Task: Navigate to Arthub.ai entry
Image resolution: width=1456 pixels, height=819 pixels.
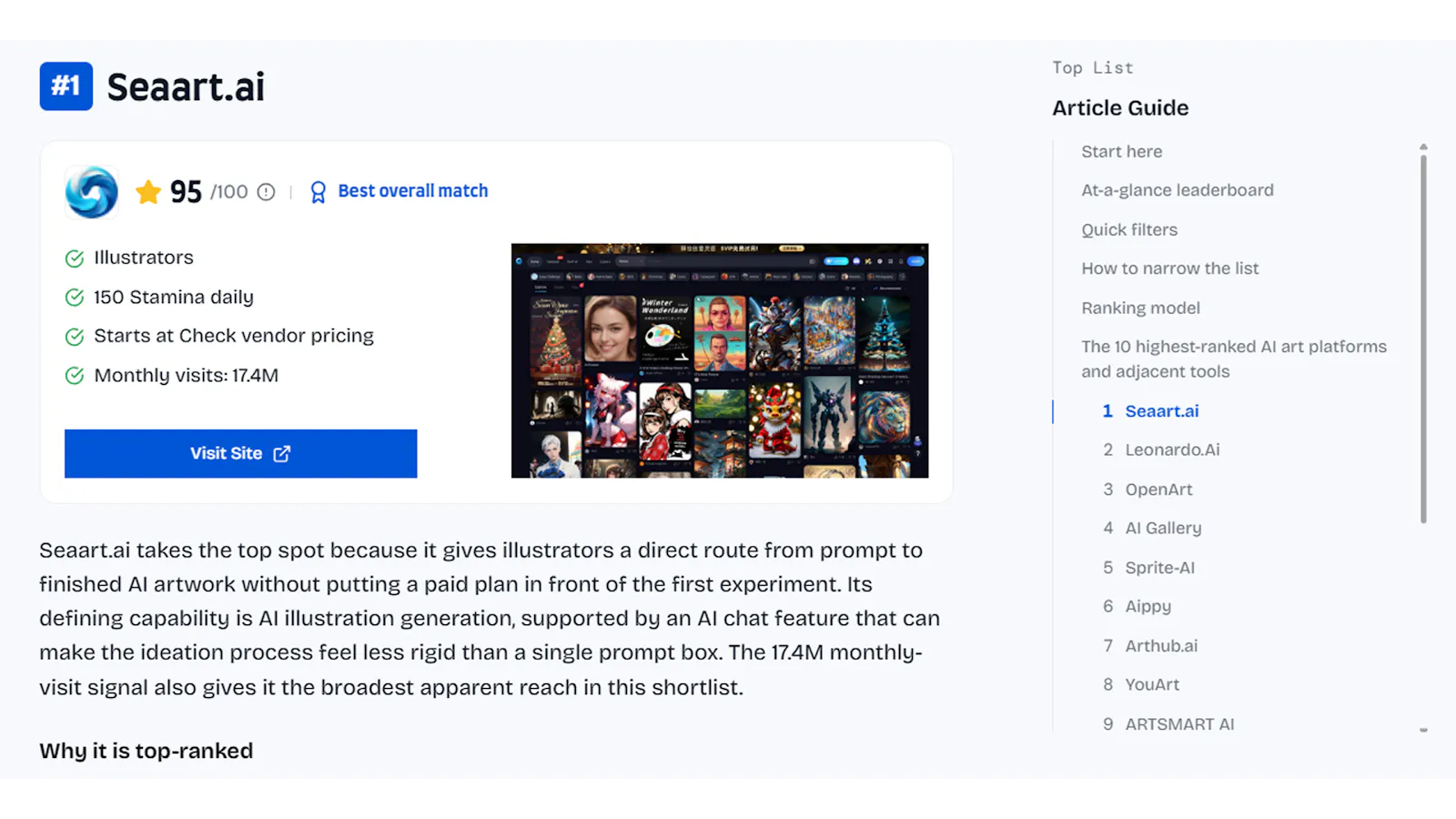Action: coord(1161,646)
